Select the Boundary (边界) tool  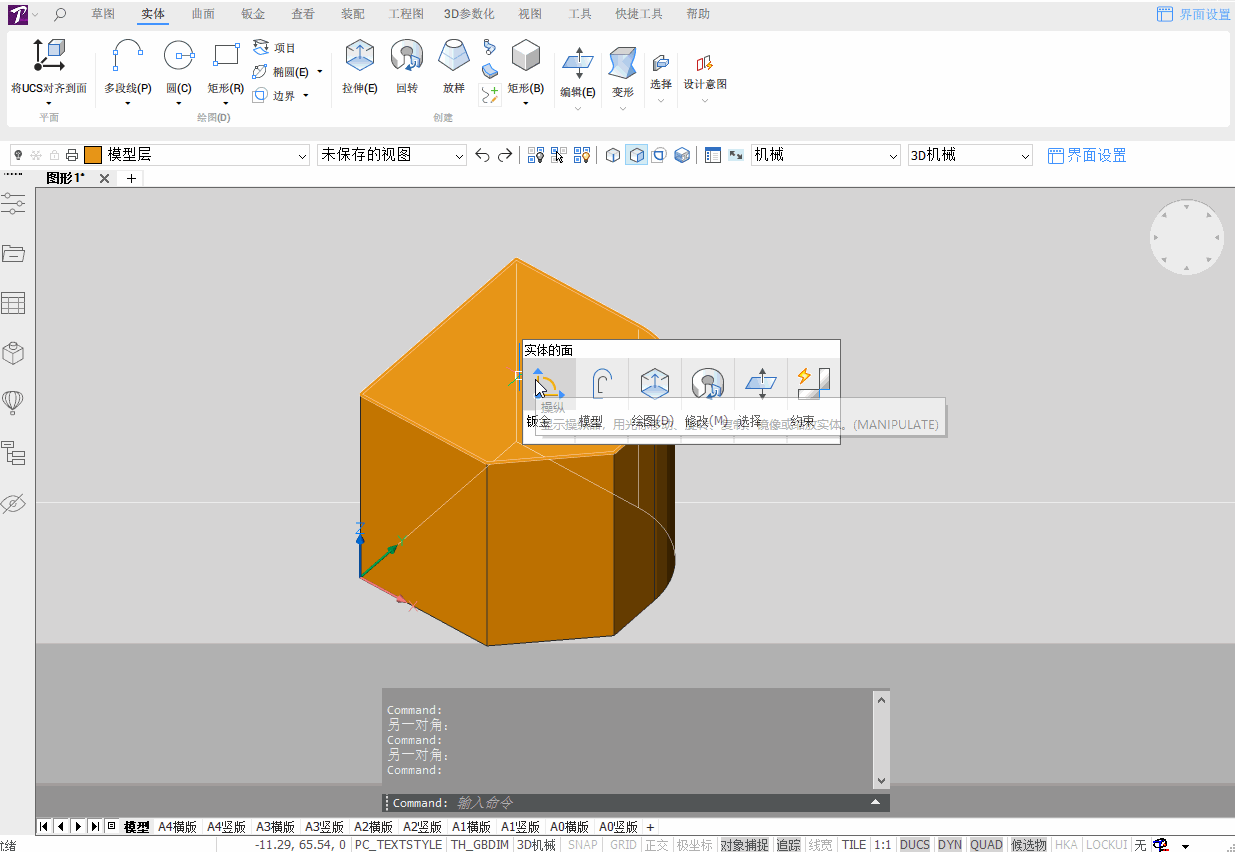[275, 96]
